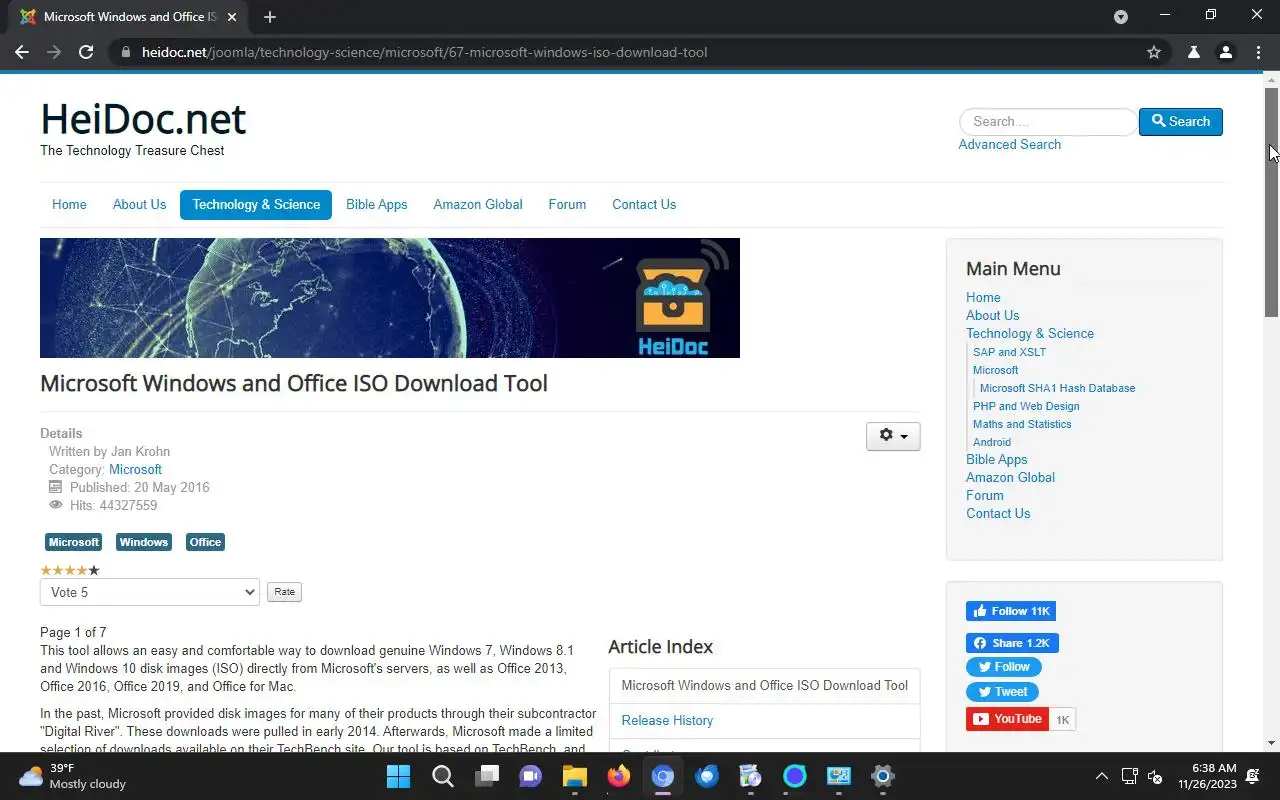Open the article gear options dropdown

pos(893,436)
